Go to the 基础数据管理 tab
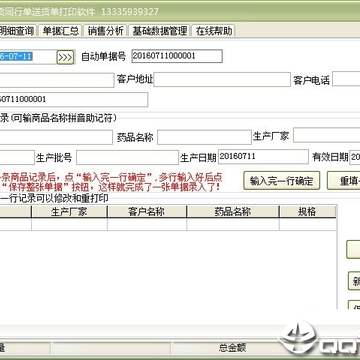360x360 pixels. pos(160,31)
